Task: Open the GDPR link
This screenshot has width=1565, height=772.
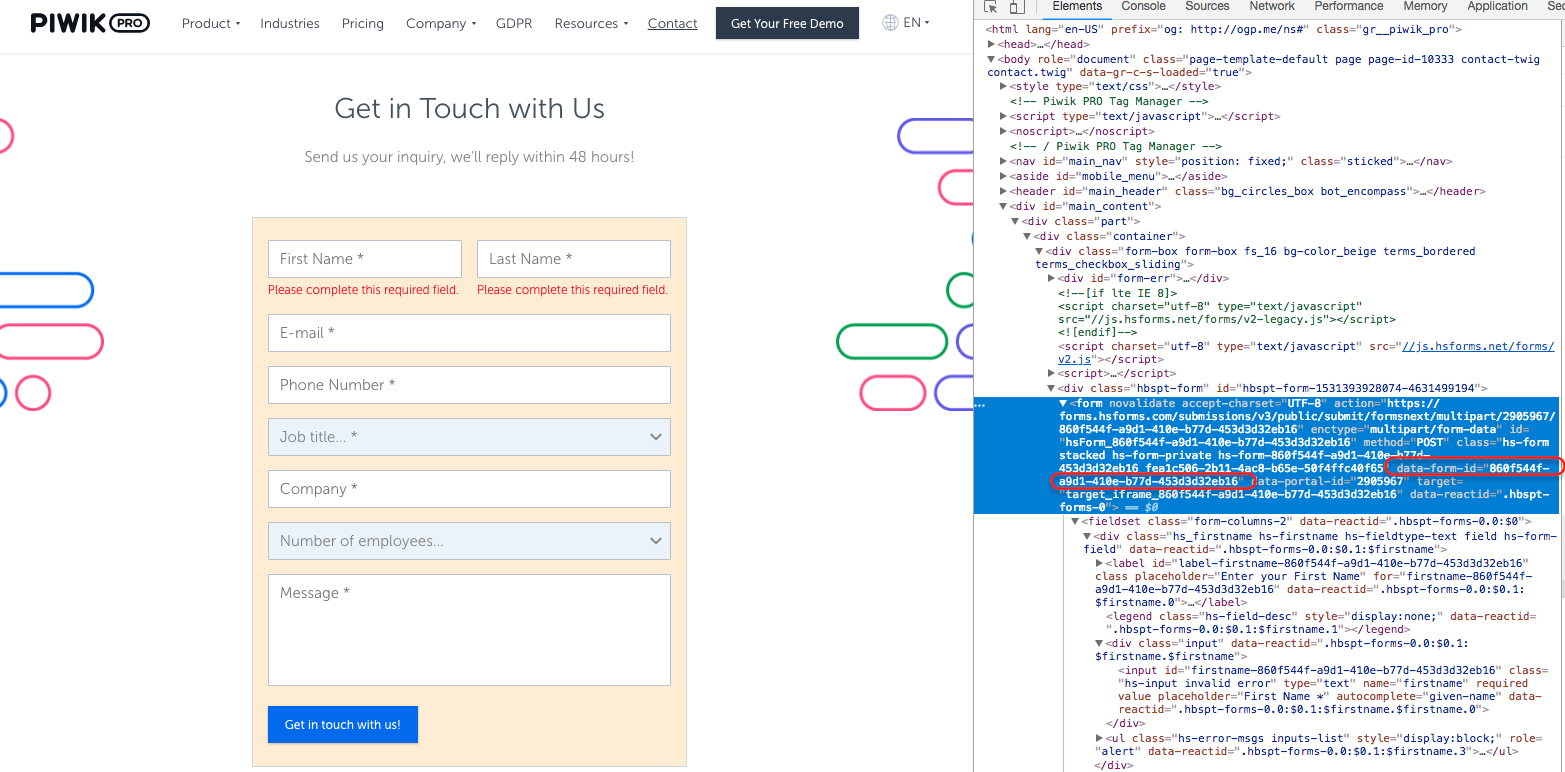Action: coord(514,23)
